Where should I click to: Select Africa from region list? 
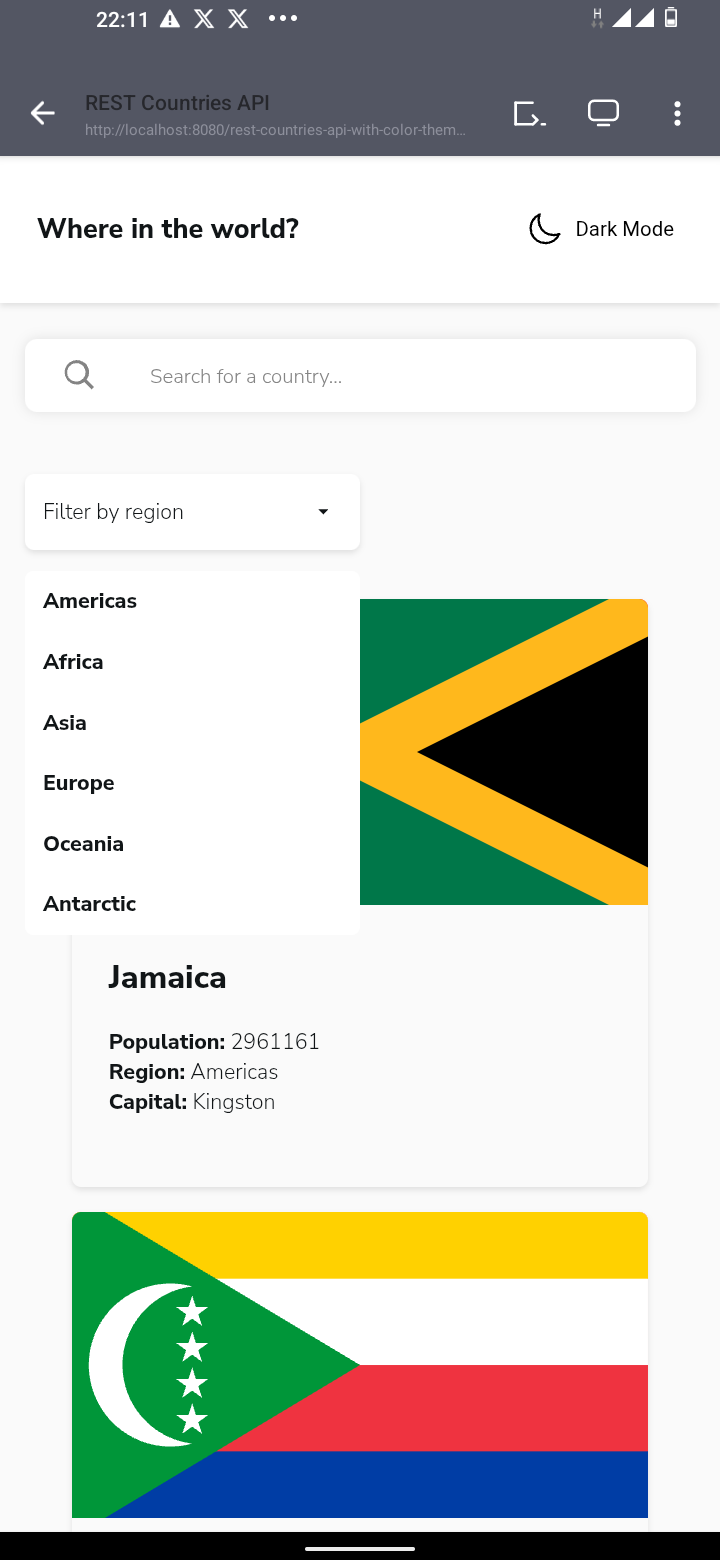(x=73, y=662)
